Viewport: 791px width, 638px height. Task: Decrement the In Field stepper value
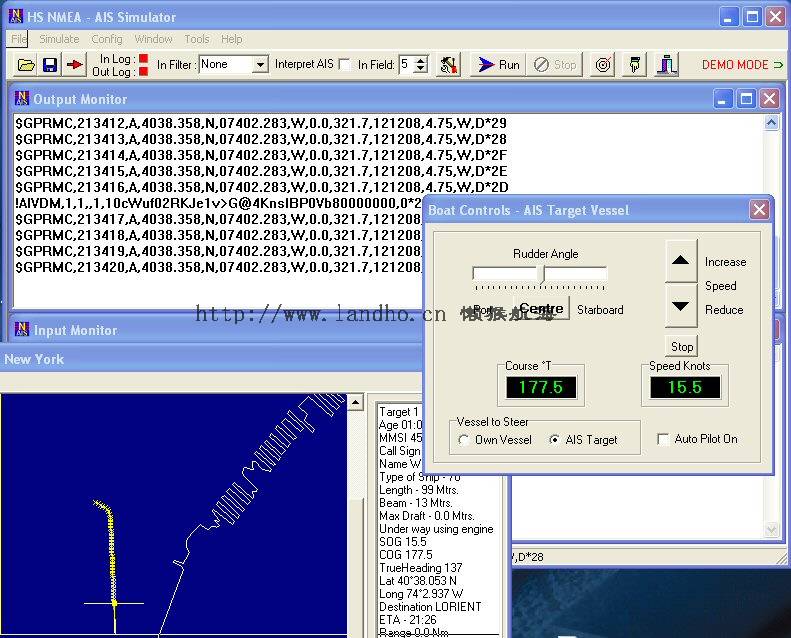[x=421, y=69]
